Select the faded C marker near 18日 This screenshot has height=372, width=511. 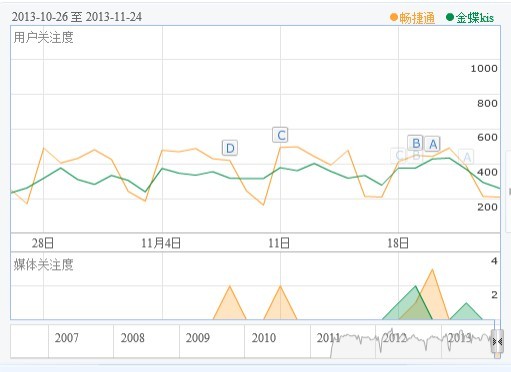398,155
